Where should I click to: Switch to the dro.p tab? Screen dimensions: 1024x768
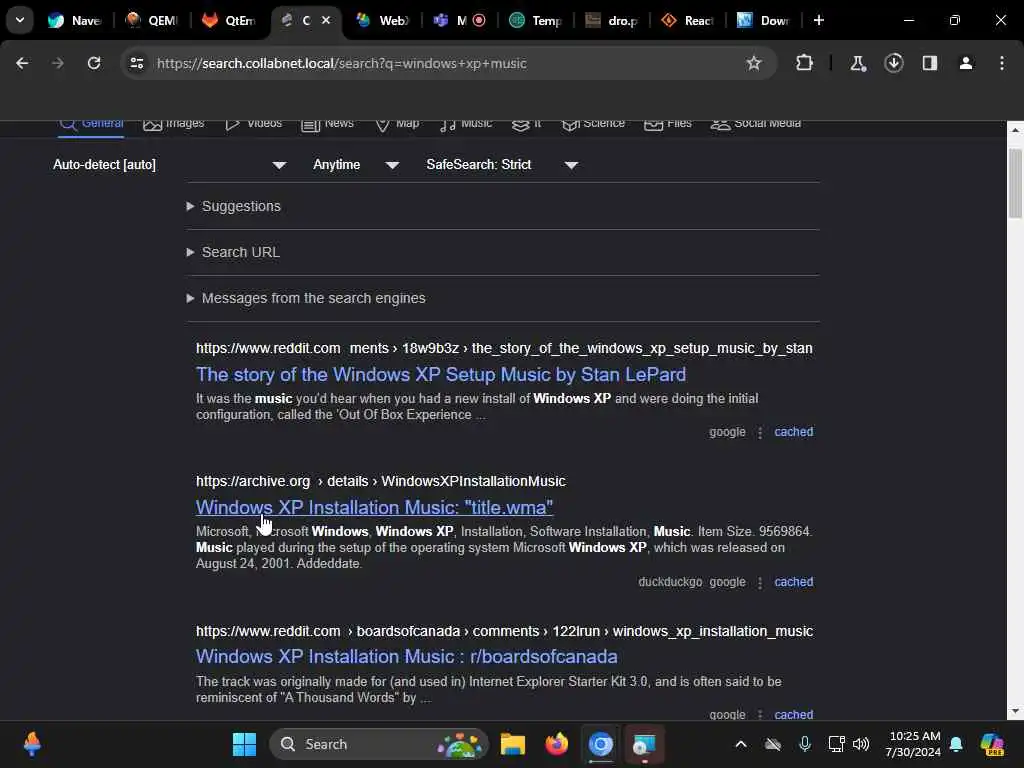tap(612, 20)
